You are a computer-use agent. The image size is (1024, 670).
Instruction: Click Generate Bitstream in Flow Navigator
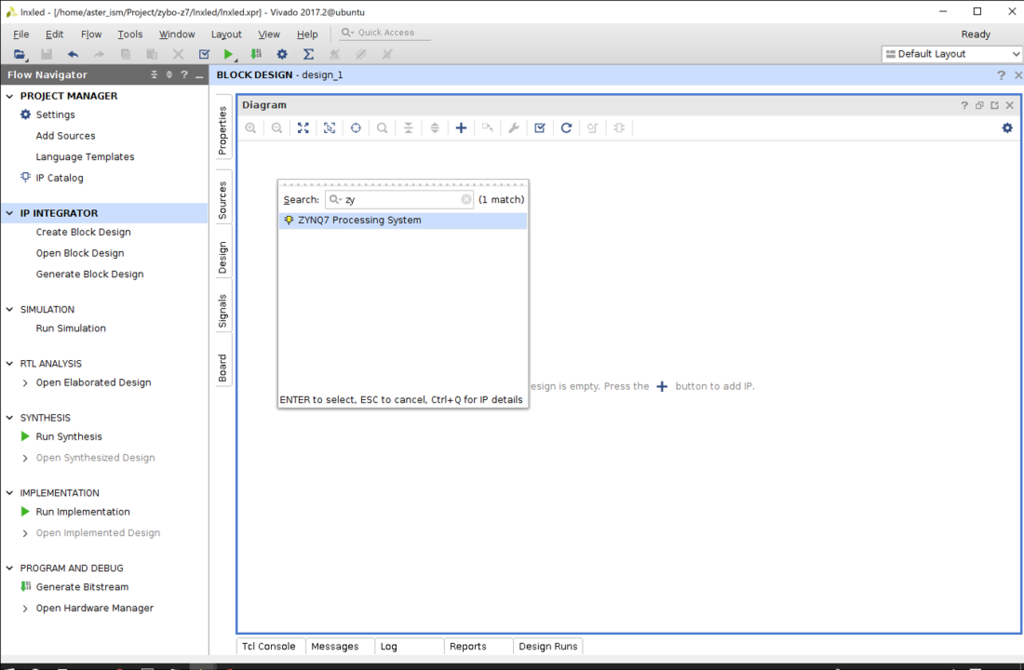point(82,587)
